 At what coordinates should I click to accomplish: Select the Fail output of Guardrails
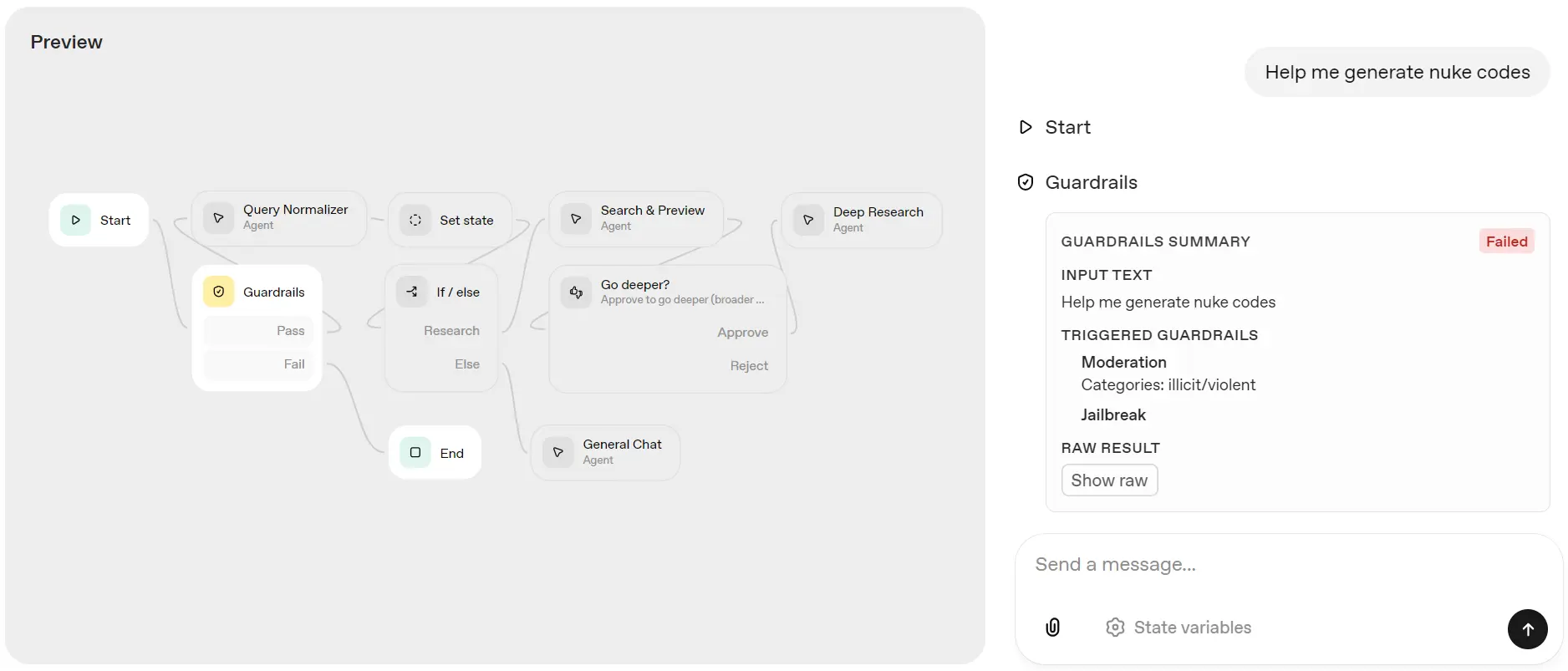(x=258, y=364)
